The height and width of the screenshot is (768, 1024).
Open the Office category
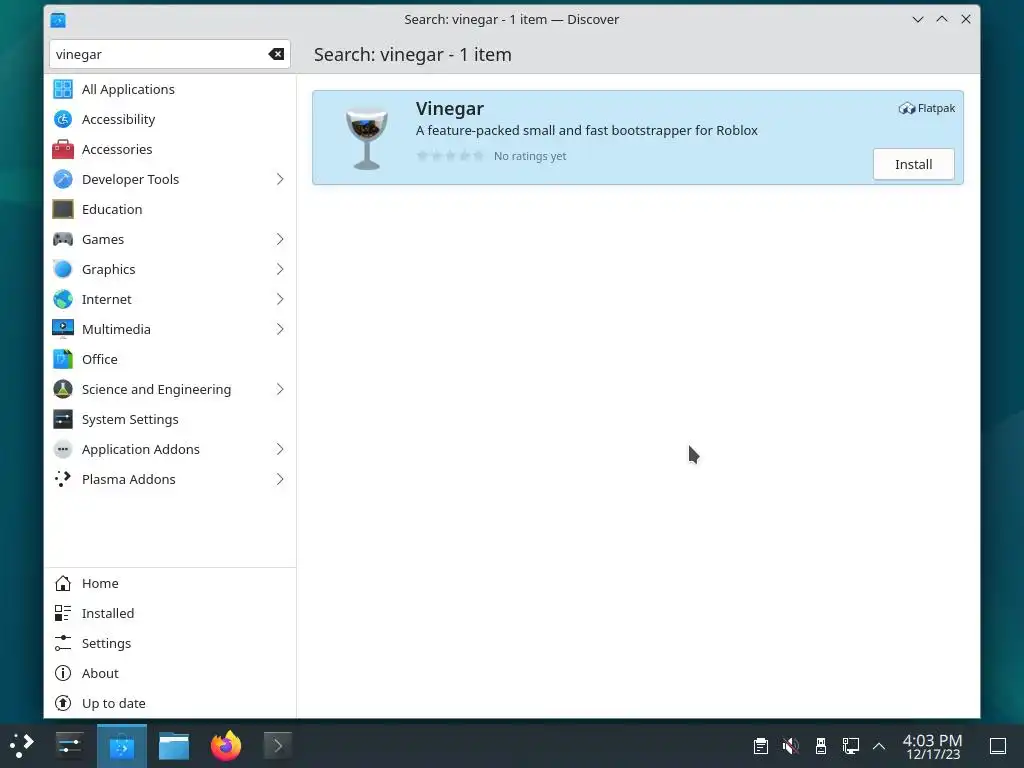pos(170,360)
